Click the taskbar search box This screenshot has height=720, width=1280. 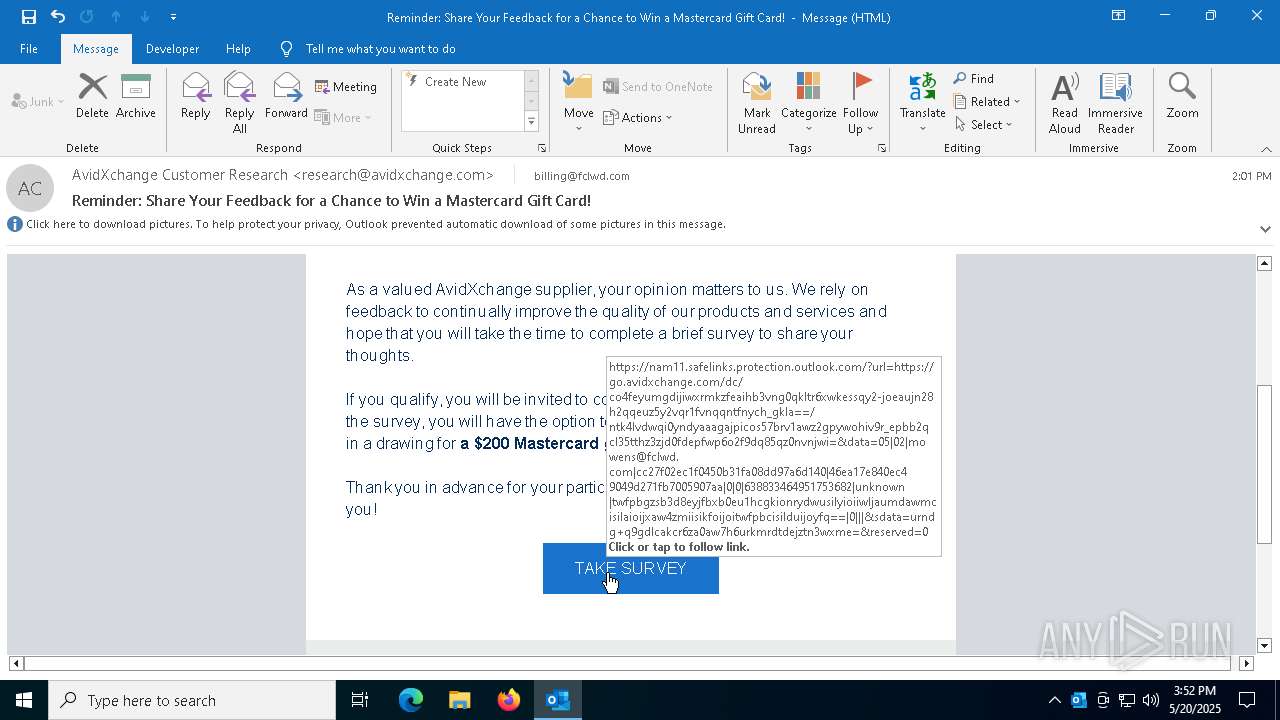pos(192,700)
